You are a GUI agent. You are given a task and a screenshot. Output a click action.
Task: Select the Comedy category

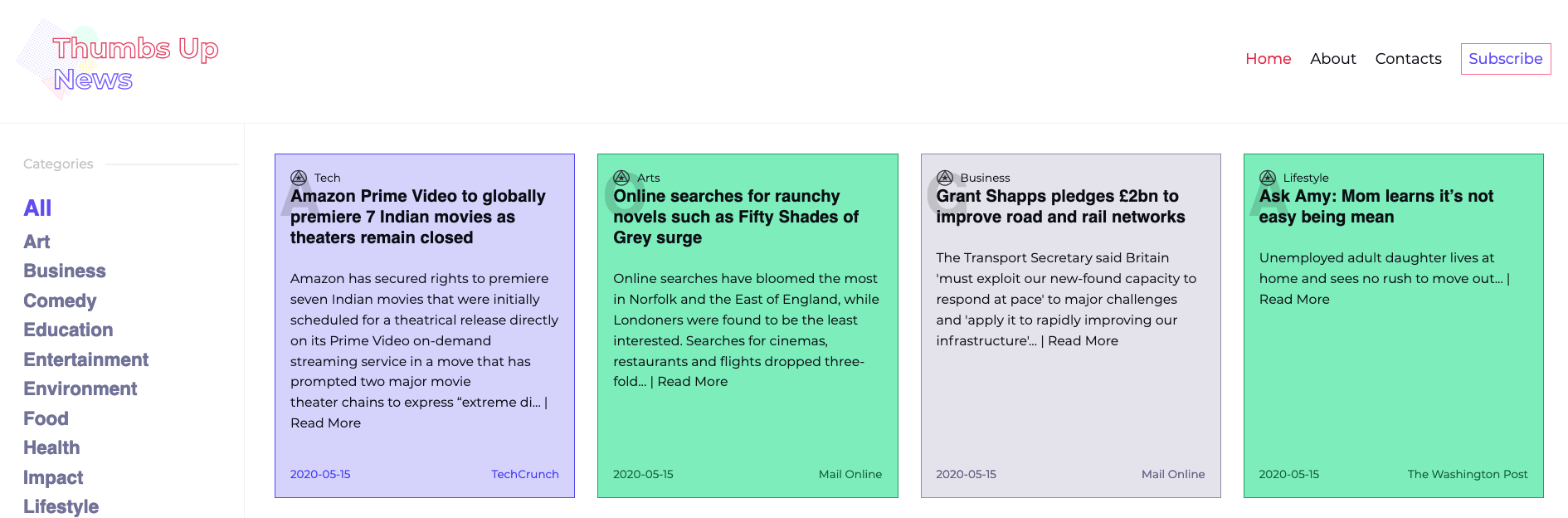coord(59,301)
